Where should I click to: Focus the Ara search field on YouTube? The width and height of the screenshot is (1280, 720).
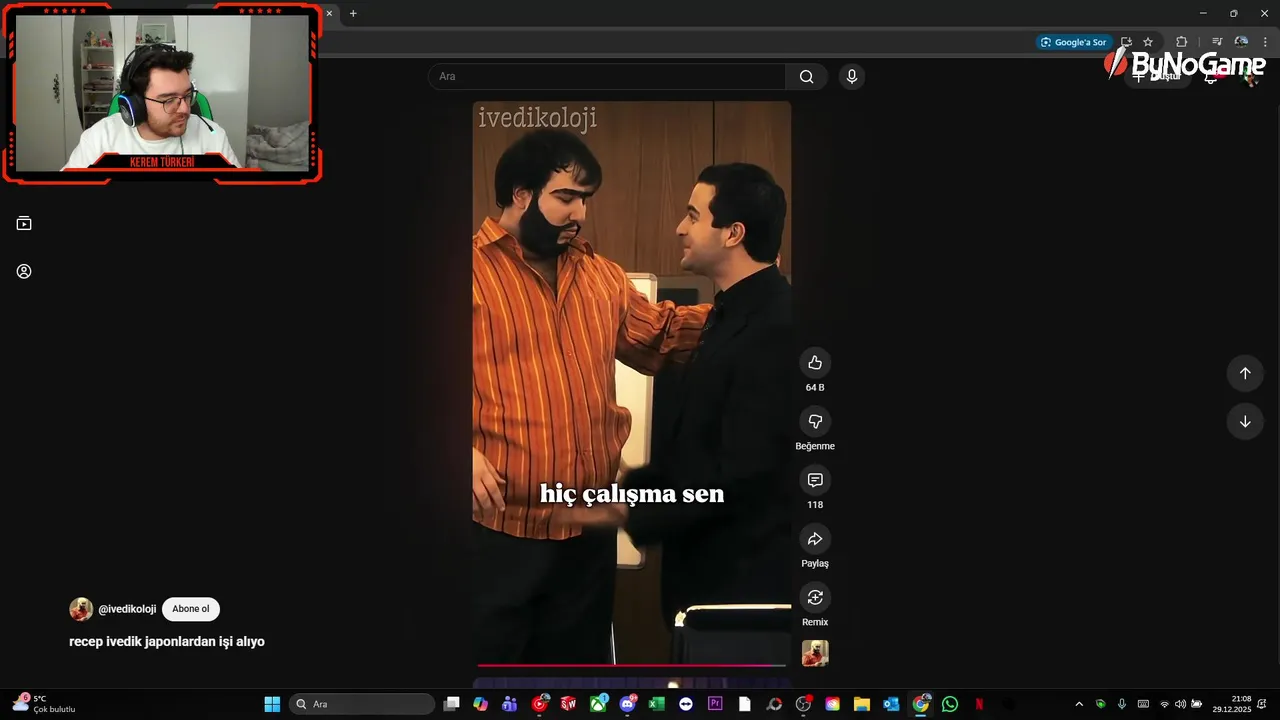click(608, 77)
